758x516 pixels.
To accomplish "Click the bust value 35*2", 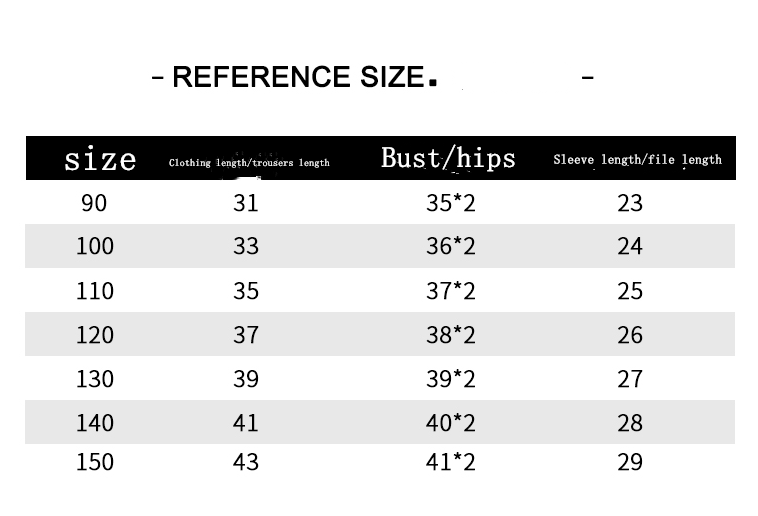I will [x=451, y=203].
